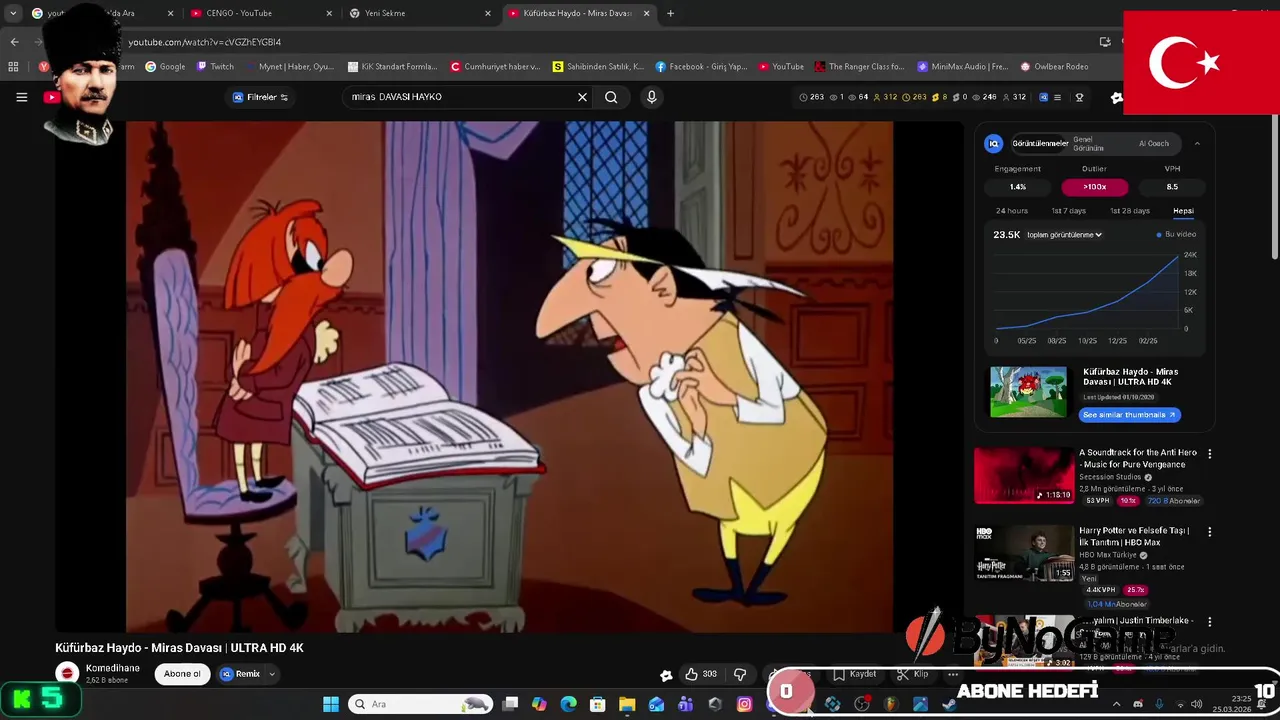
Task: Click the vidIQ IQ logo icon in panel
Action: [993, 143]
